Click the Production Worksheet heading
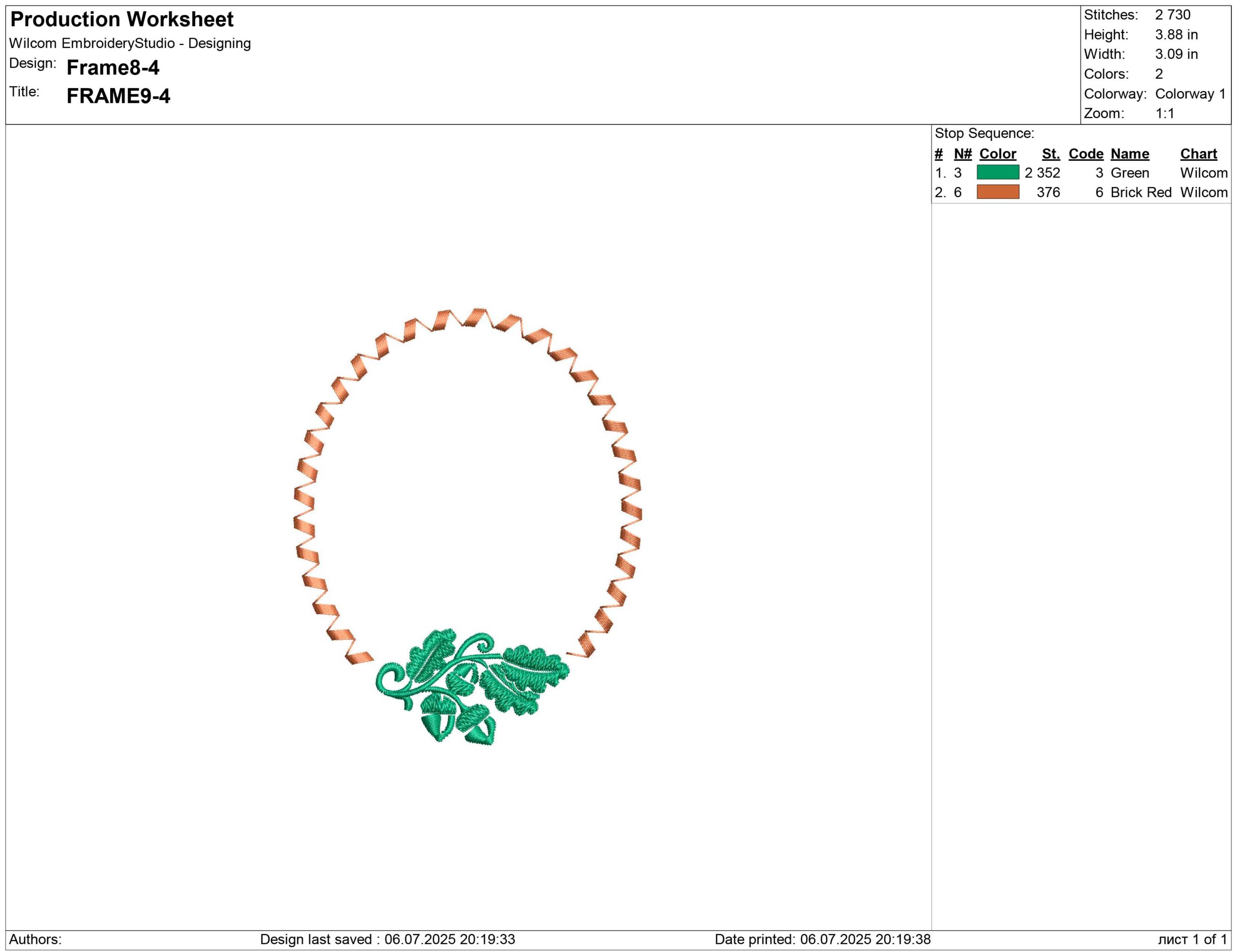 coord(122,19)
